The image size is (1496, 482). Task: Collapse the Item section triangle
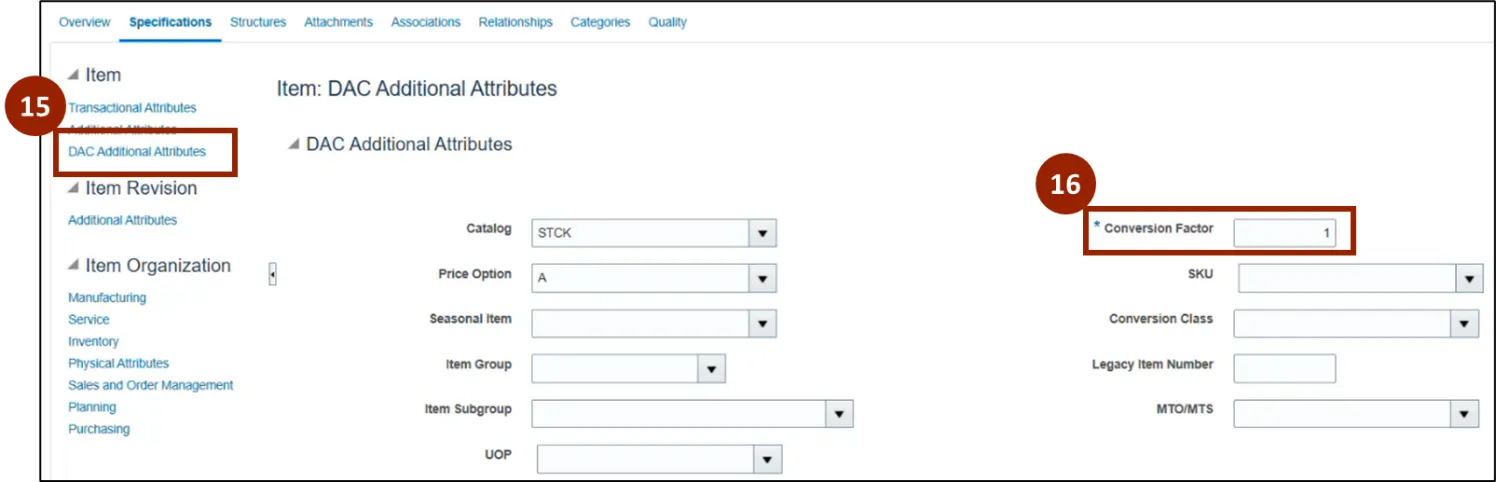click(73, 75)
